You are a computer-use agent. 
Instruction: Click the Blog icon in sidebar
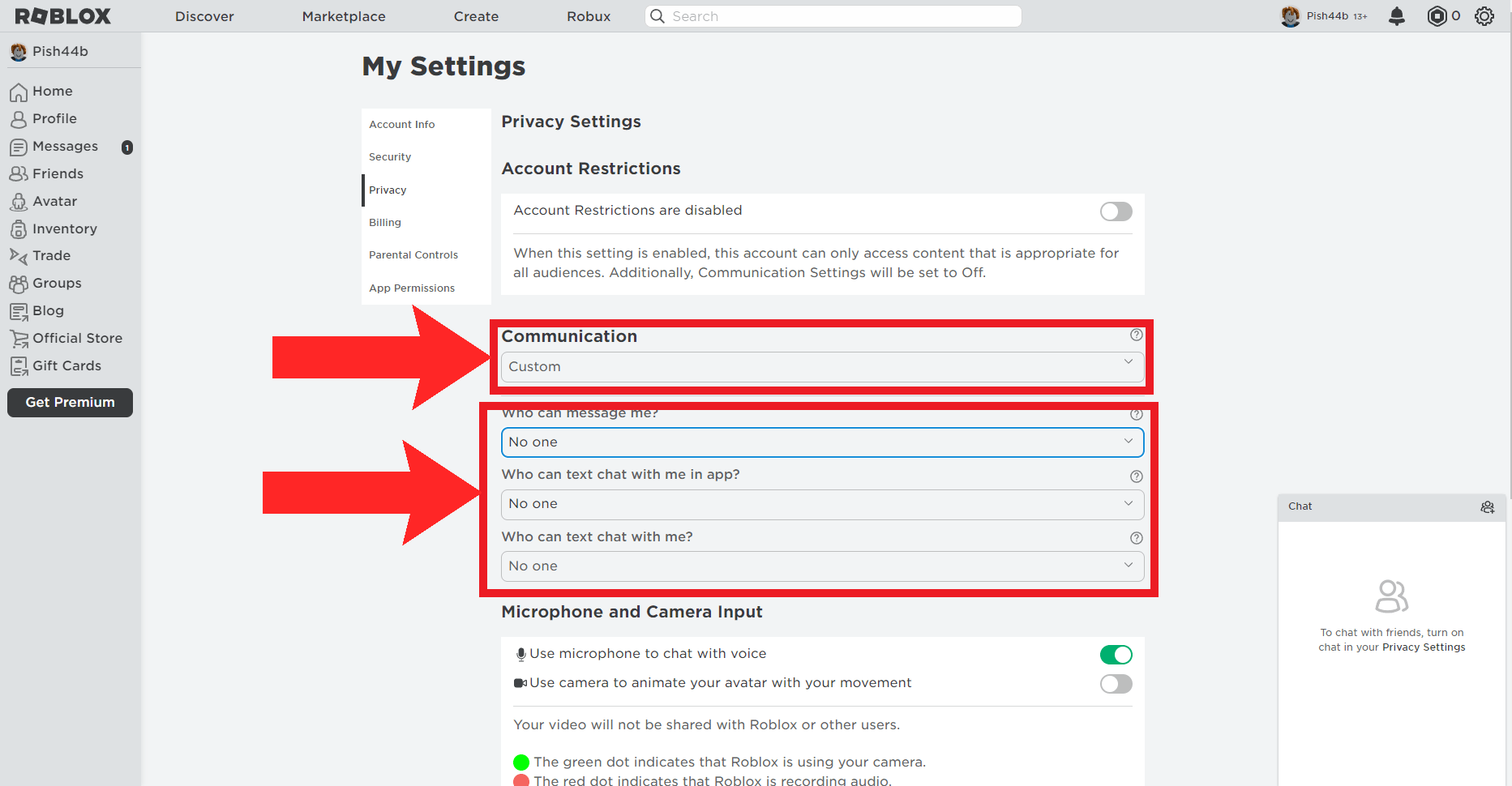[19, 311]
